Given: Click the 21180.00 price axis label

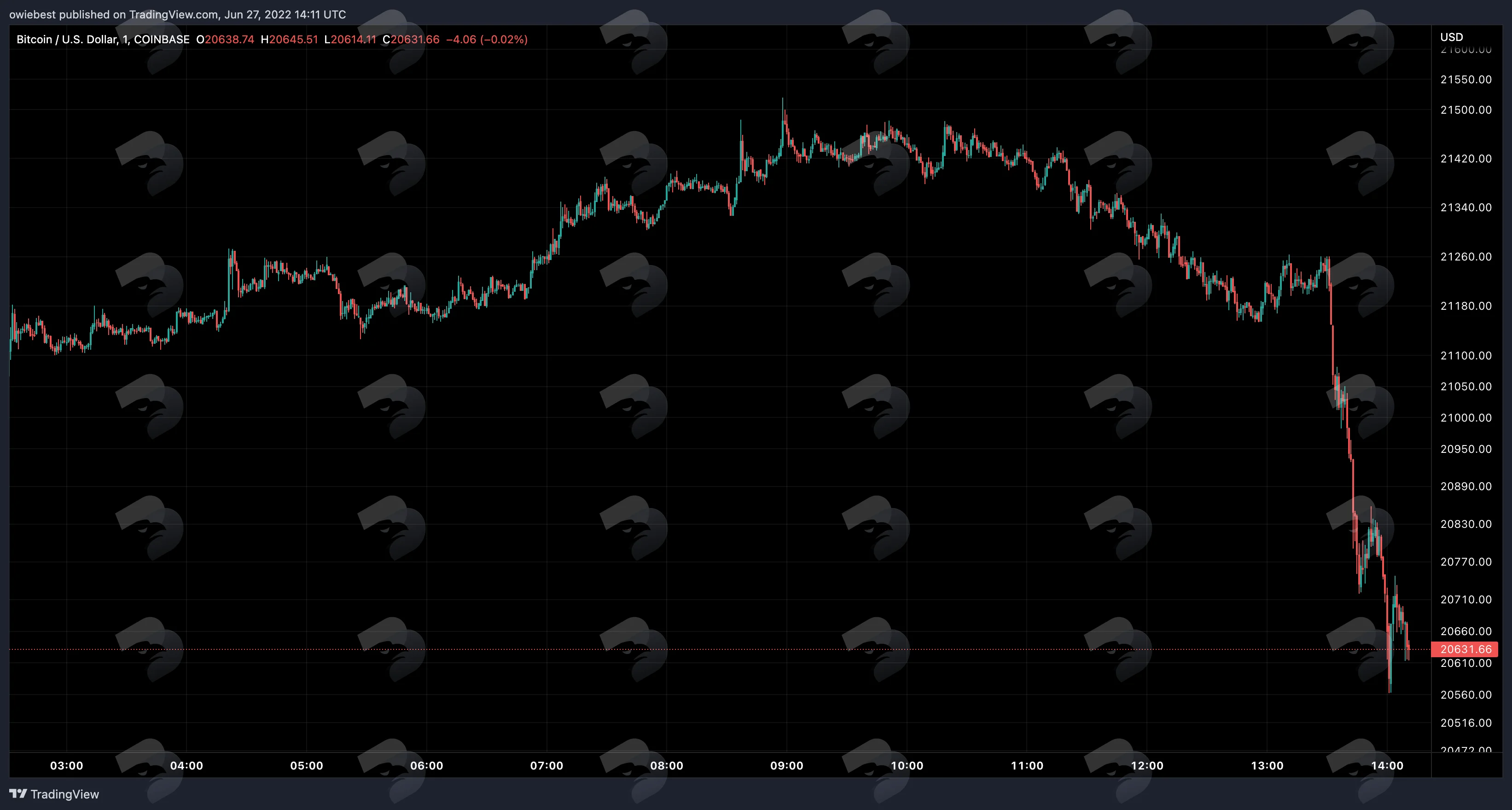Looking at the screenshot, I should (1465, 306).
